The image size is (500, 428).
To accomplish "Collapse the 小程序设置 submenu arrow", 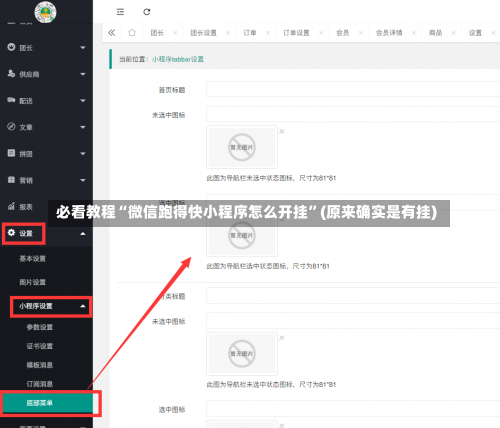I will [x=83, y=306].
